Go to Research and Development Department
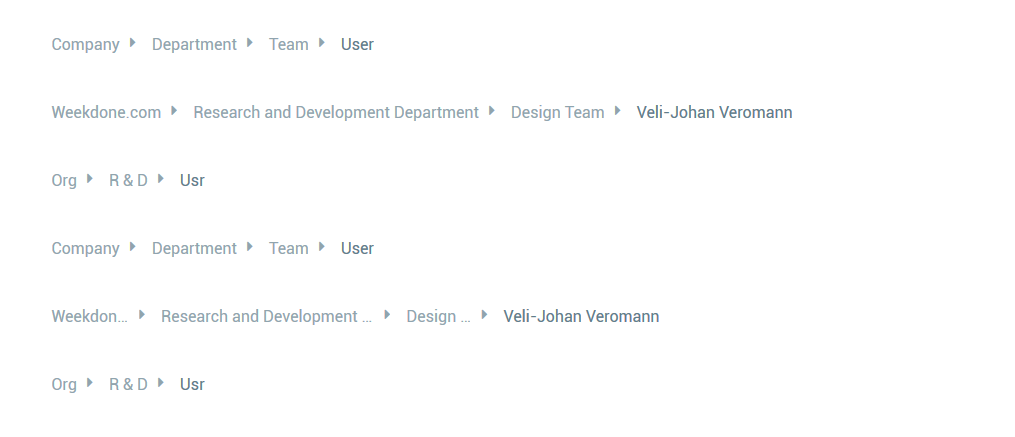The image size is (1015, 437). (x=336, y=113)
